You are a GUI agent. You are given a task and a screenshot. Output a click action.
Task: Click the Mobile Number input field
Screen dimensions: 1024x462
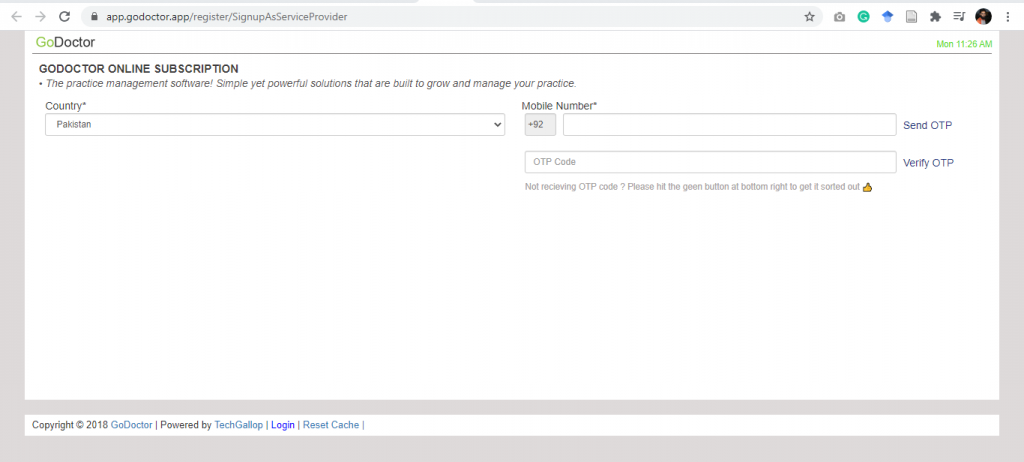pos(729,124)
